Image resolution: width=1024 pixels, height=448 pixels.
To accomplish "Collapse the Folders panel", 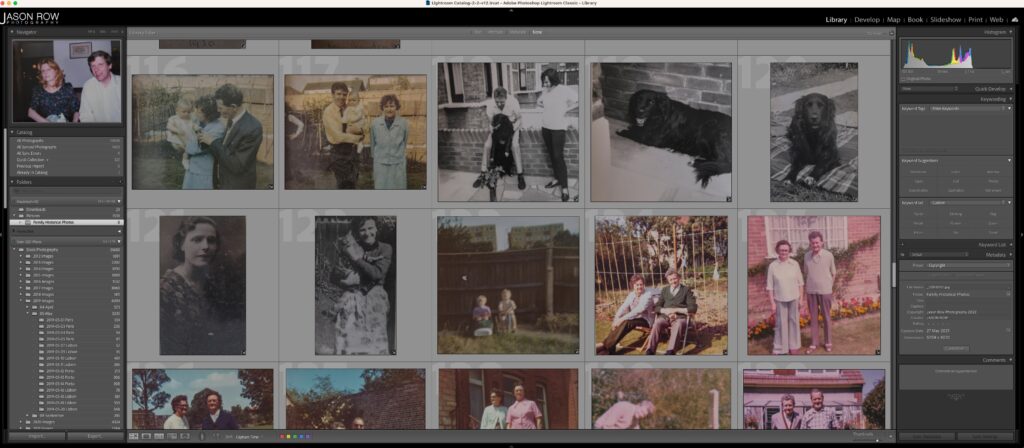I will (x=12, y=182).
